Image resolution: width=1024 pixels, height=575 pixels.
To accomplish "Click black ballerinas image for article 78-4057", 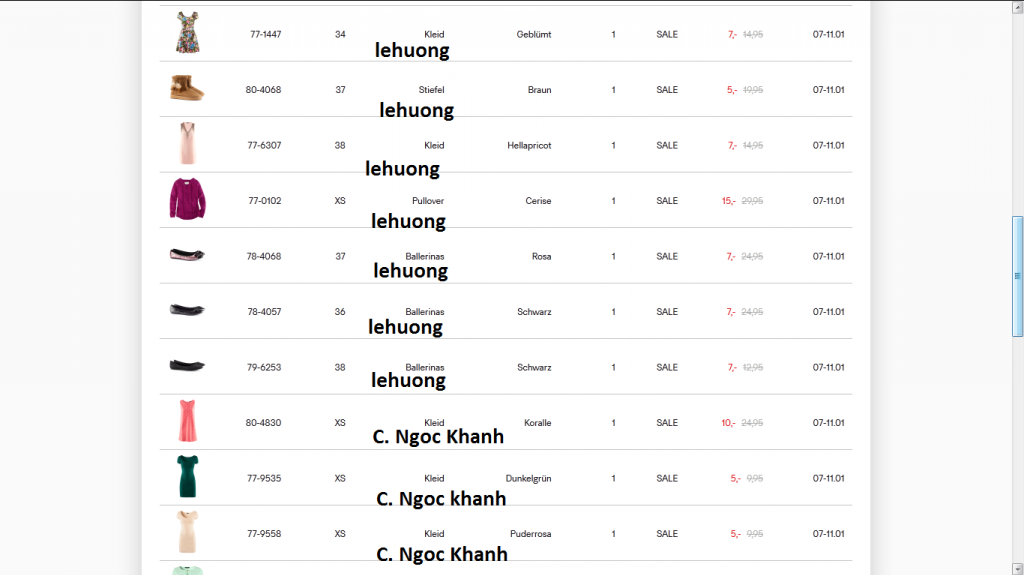I will click(x=187, y=310).
